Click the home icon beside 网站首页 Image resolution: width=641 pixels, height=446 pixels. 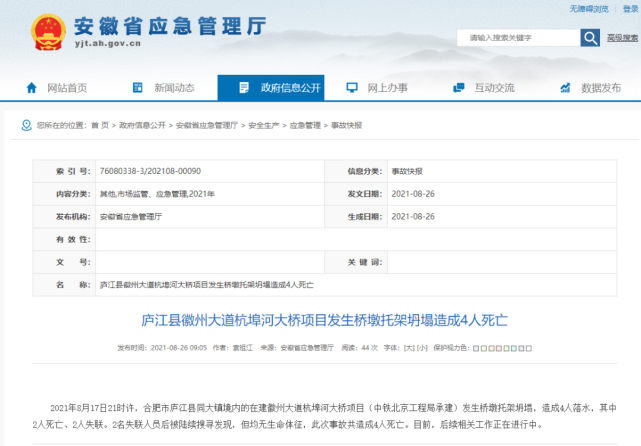coord(31,87)
